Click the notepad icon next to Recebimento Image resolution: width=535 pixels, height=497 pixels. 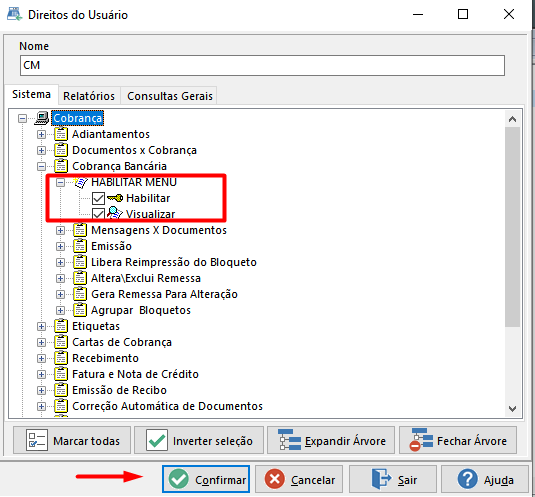(61, 359)
